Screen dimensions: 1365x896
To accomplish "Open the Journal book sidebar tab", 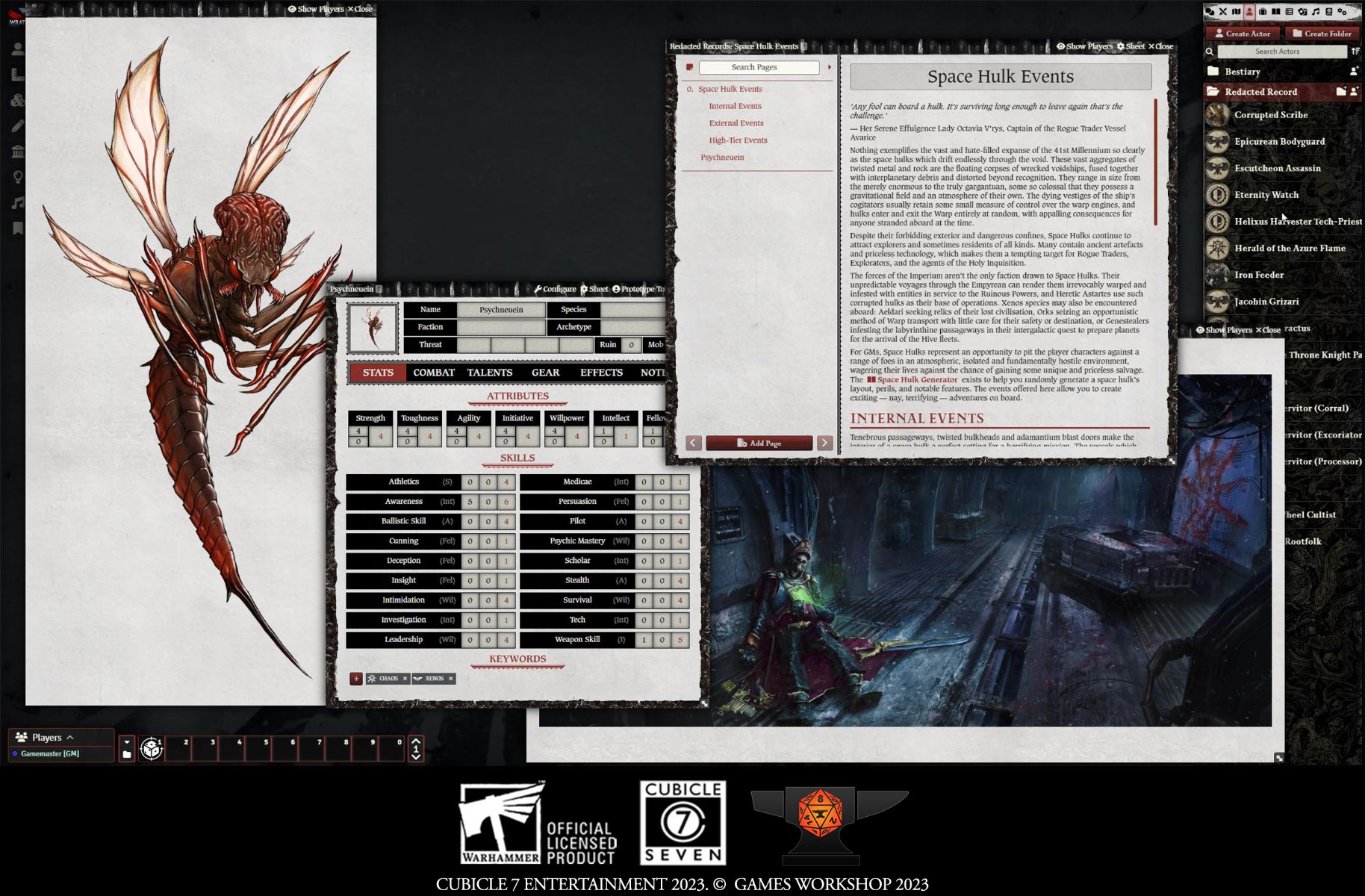I will (1276, 12).
